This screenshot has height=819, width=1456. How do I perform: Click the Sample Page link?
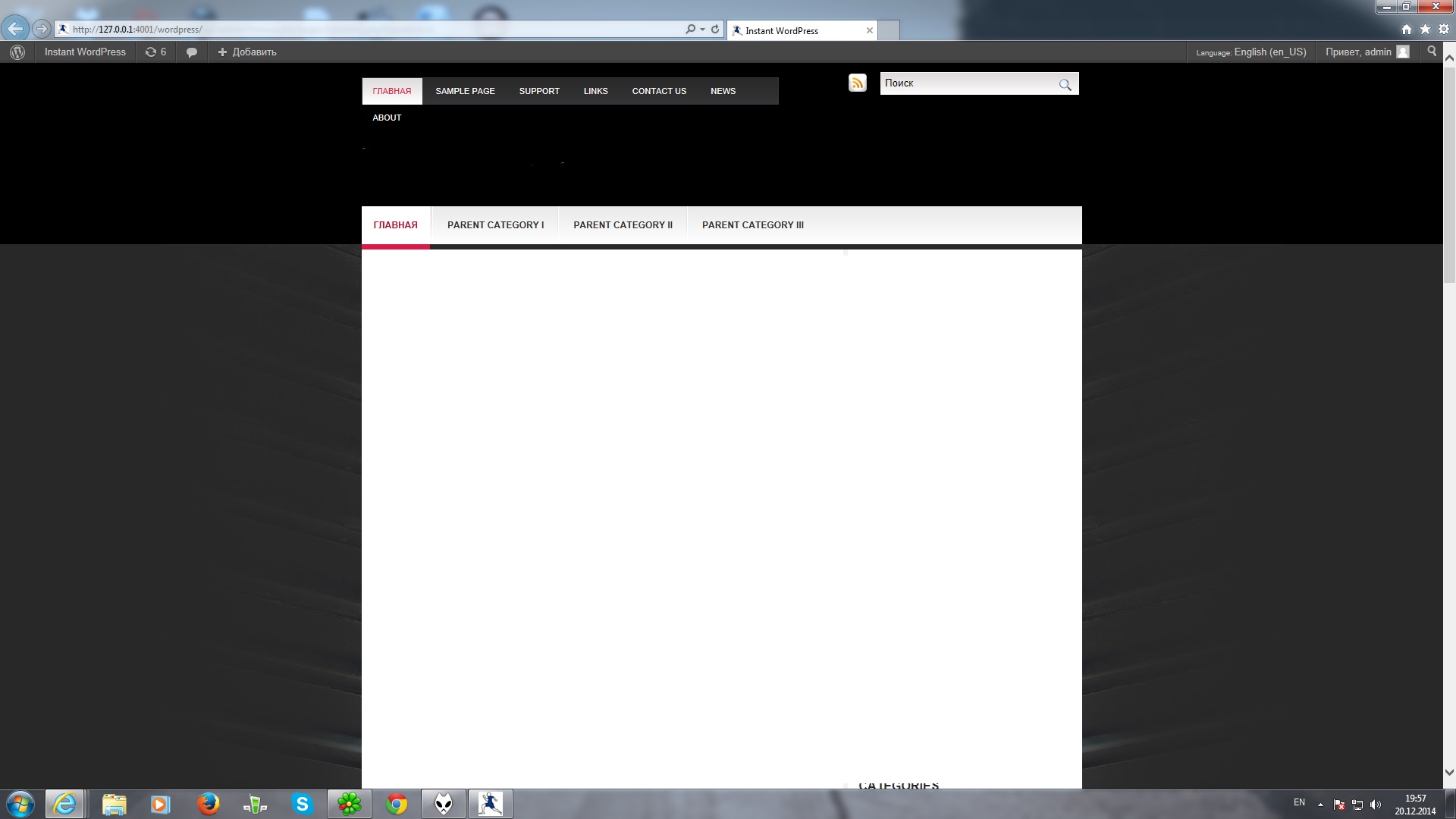click(465, 91)
